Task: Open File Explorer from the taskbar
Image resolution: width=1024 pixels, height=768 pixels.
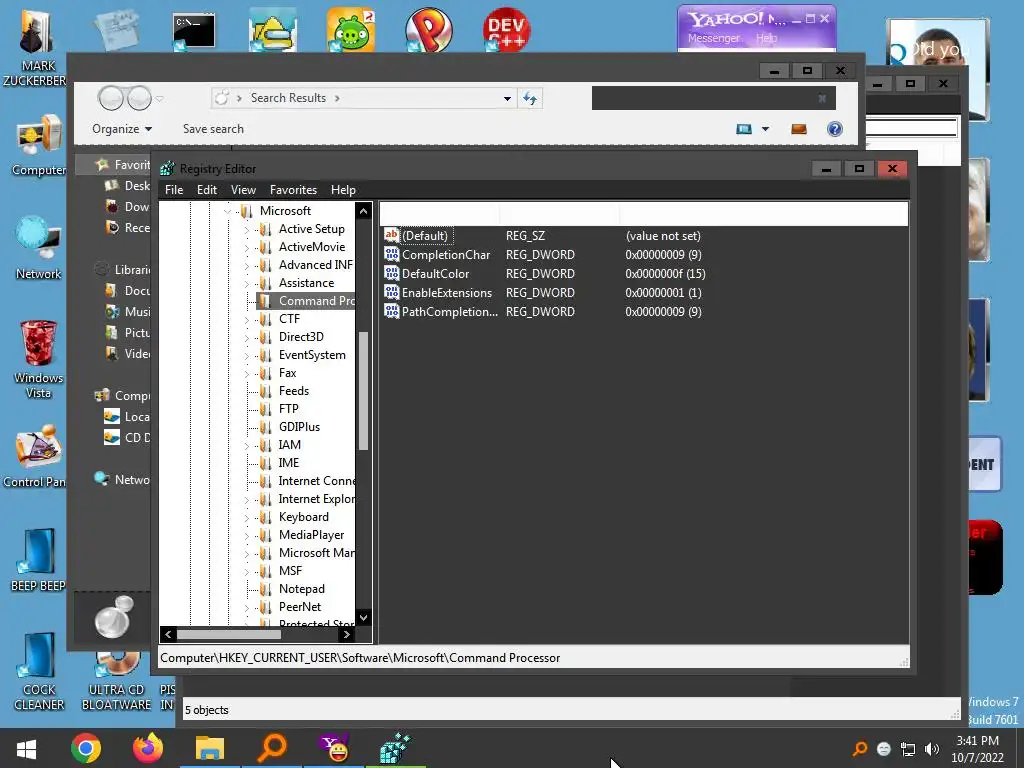Action: [x=210, y=748]
